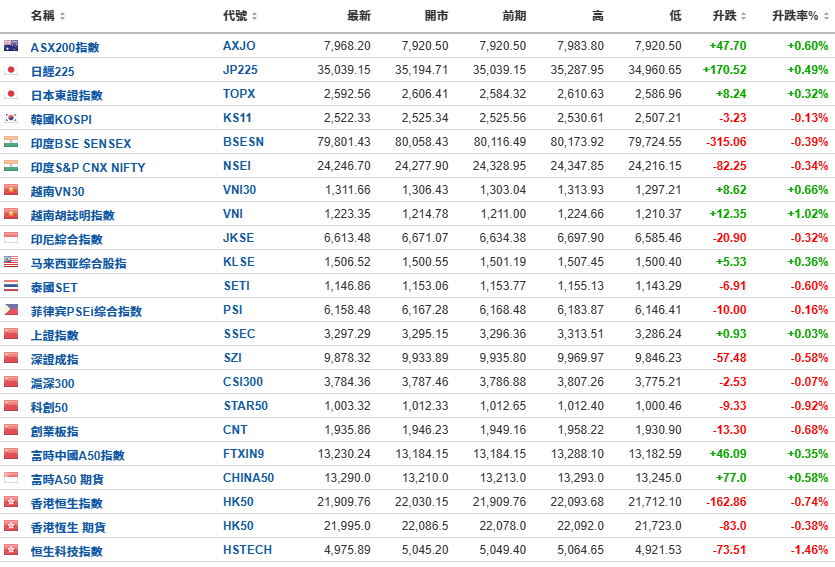
Task: Click the change value +170.52
Action: tap(725, 70)
